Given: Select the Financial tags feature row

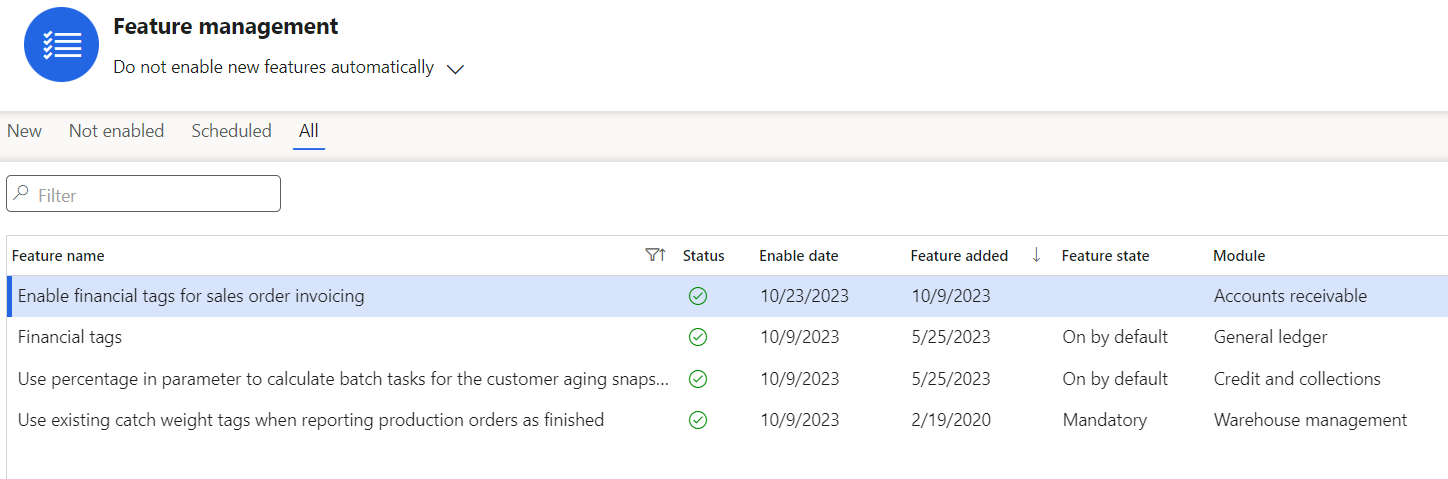Looking at the screenshot, I should (727, 338).
